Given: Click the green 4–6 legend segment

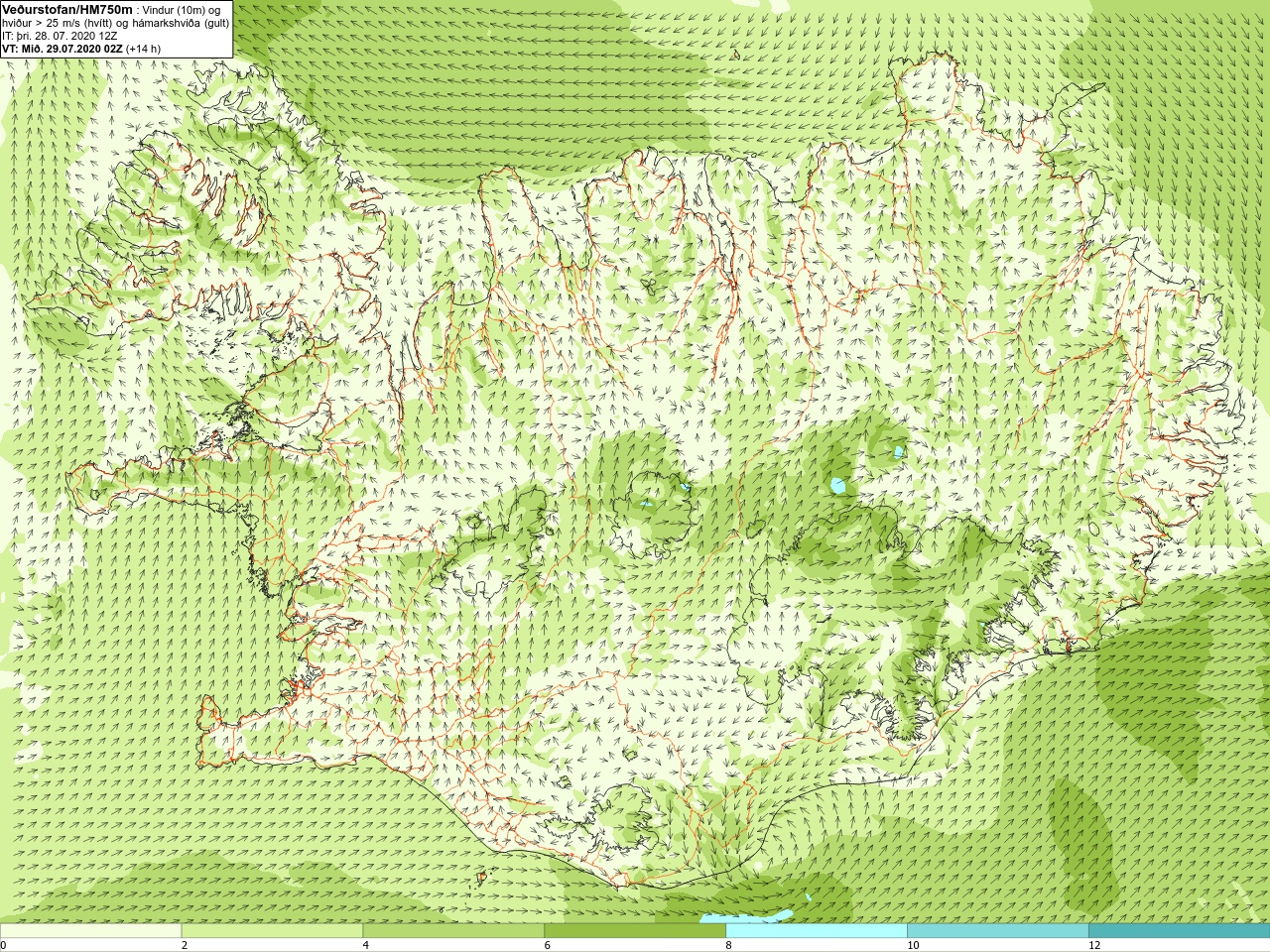Looking at the screenshot, I should 453,931.
